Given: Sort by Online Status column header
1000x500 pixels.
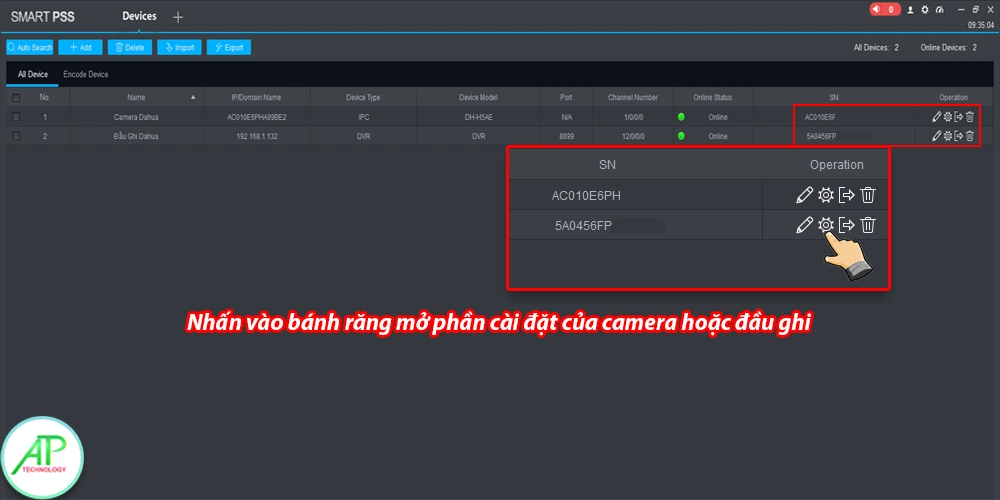Looking at the screenshot, I should [x=713, y=98].
